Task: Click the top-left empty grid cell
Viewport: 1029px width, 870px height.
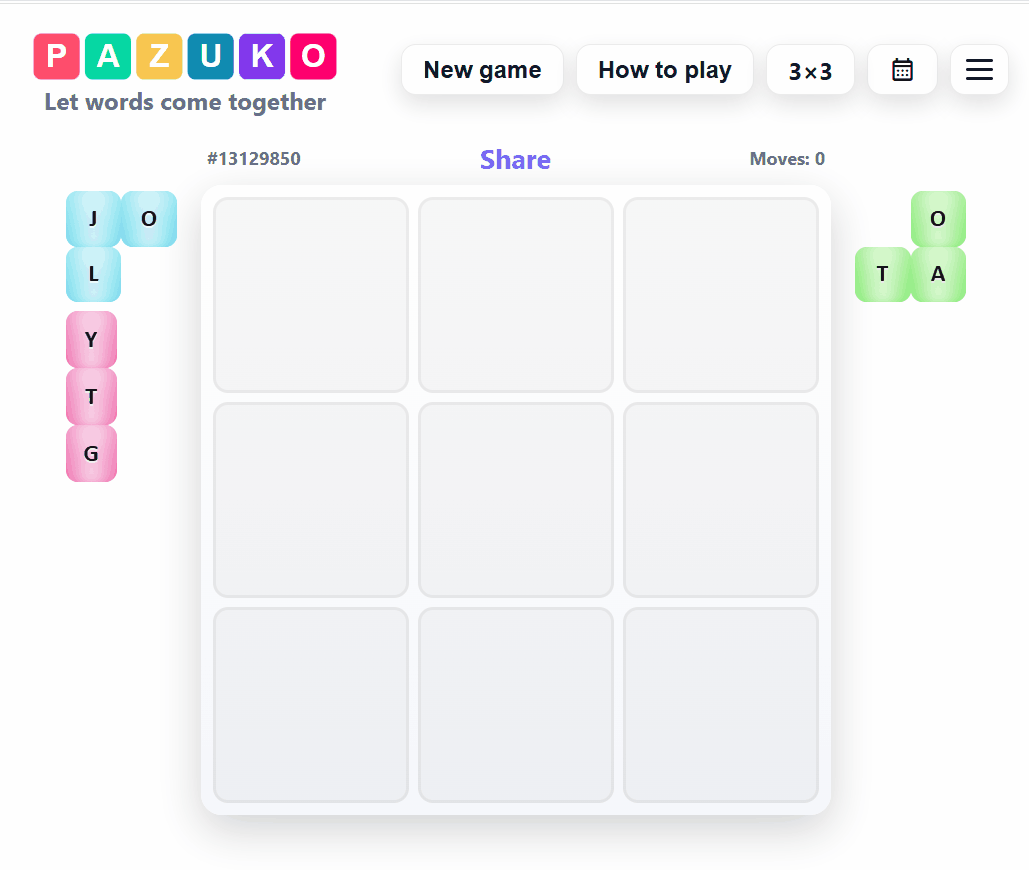Action: click(311, 295)
